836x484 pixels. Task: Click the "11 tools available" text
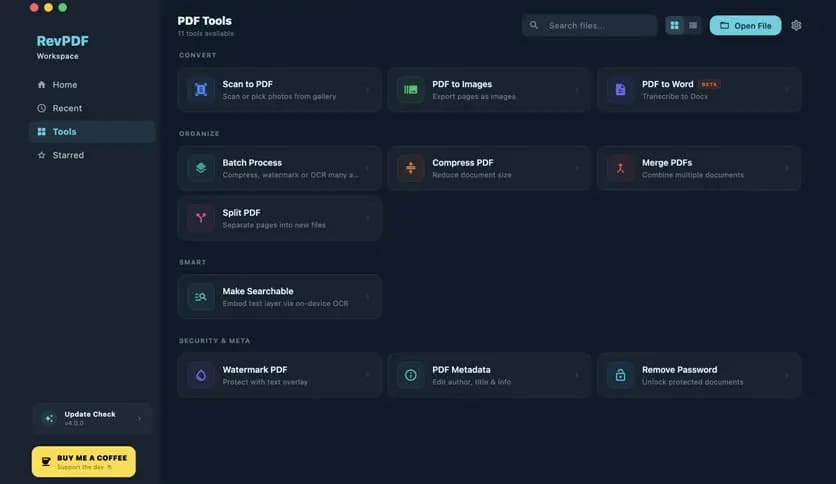tap(206, 34)
